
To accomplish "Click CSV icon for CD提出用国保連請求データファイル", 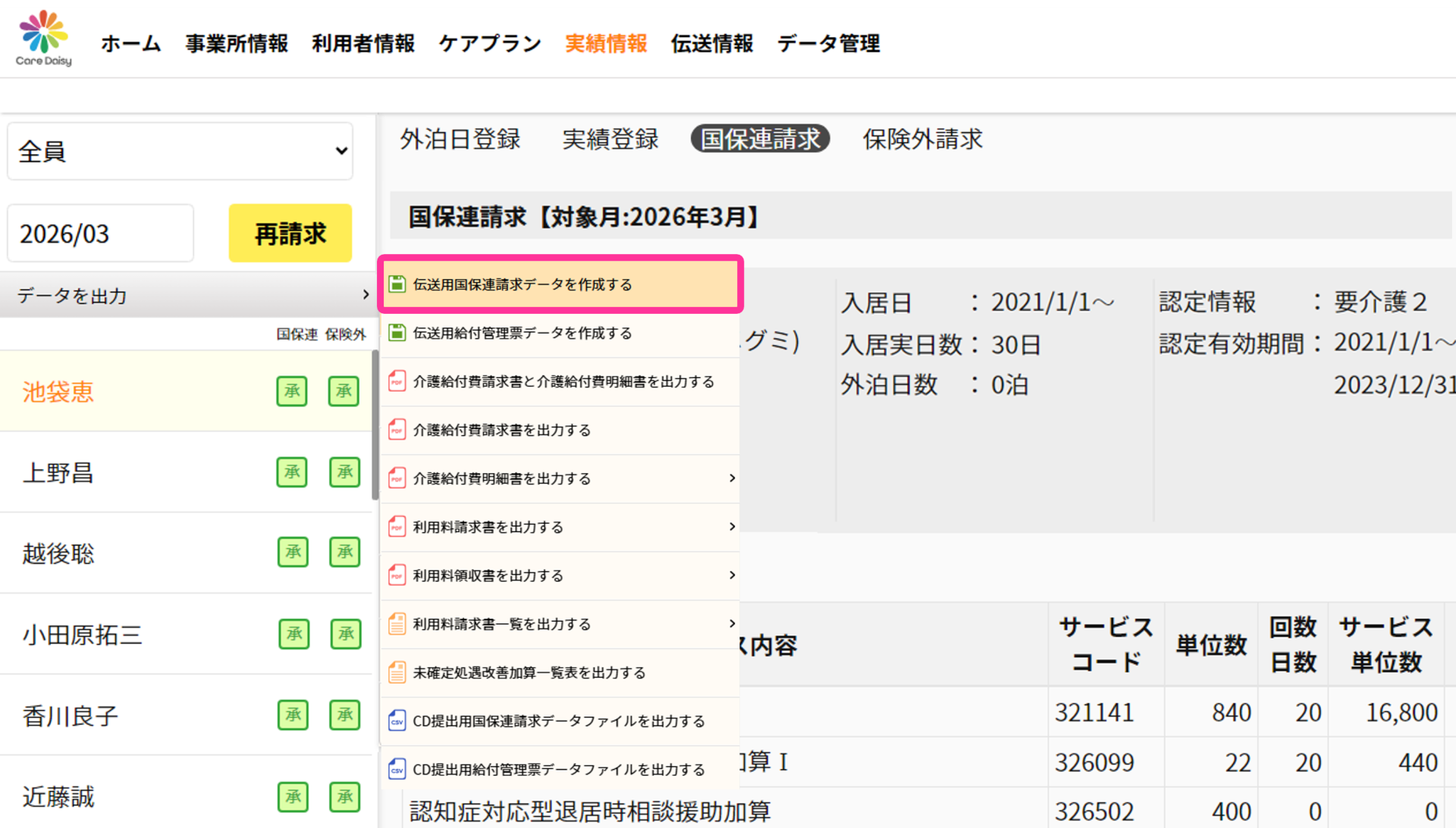I will tap(397, 721).
